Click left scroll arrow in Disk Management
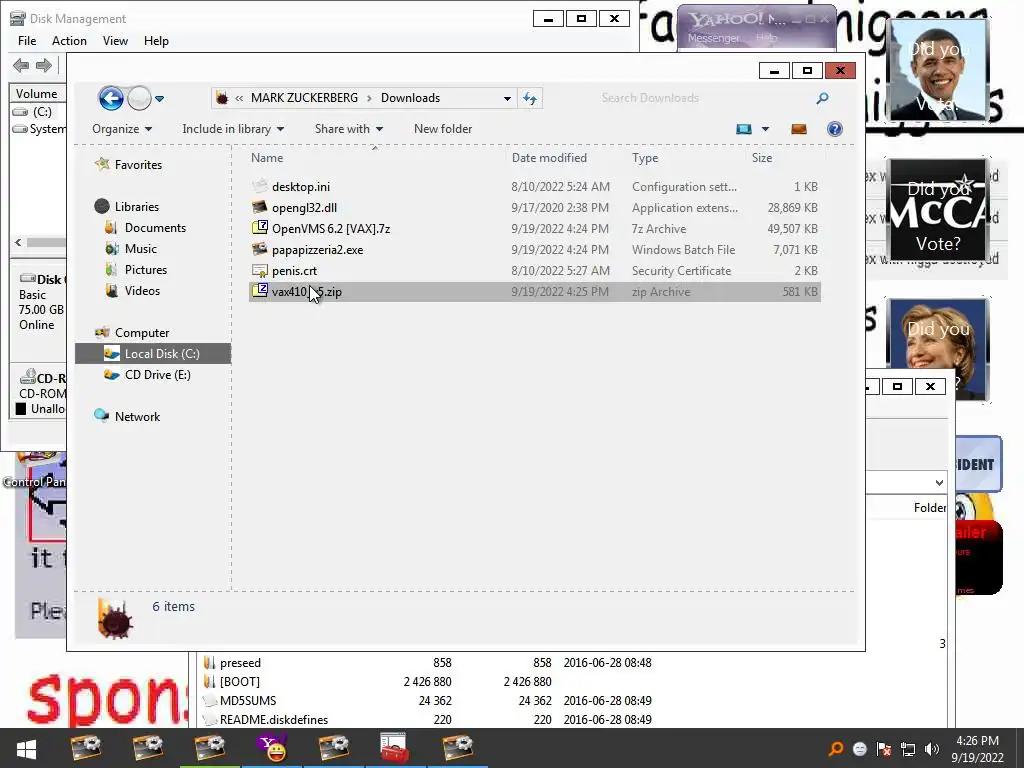 point(18,242)
